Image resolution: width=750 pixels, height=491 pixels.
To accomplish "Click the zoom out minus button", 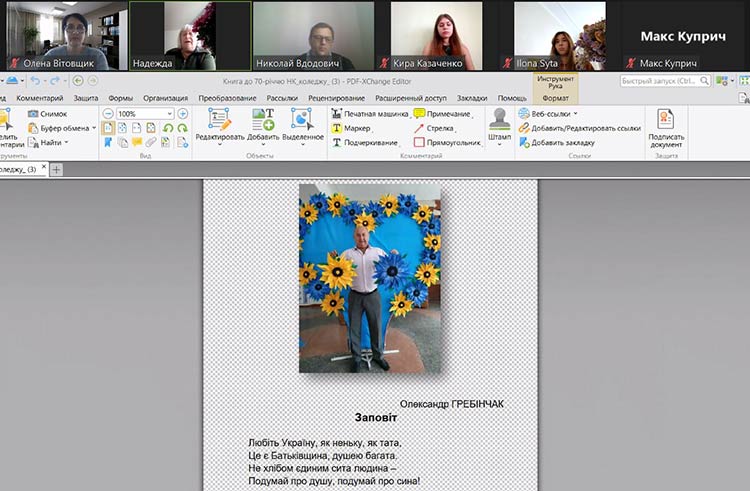I will click(x=108, y=114).
